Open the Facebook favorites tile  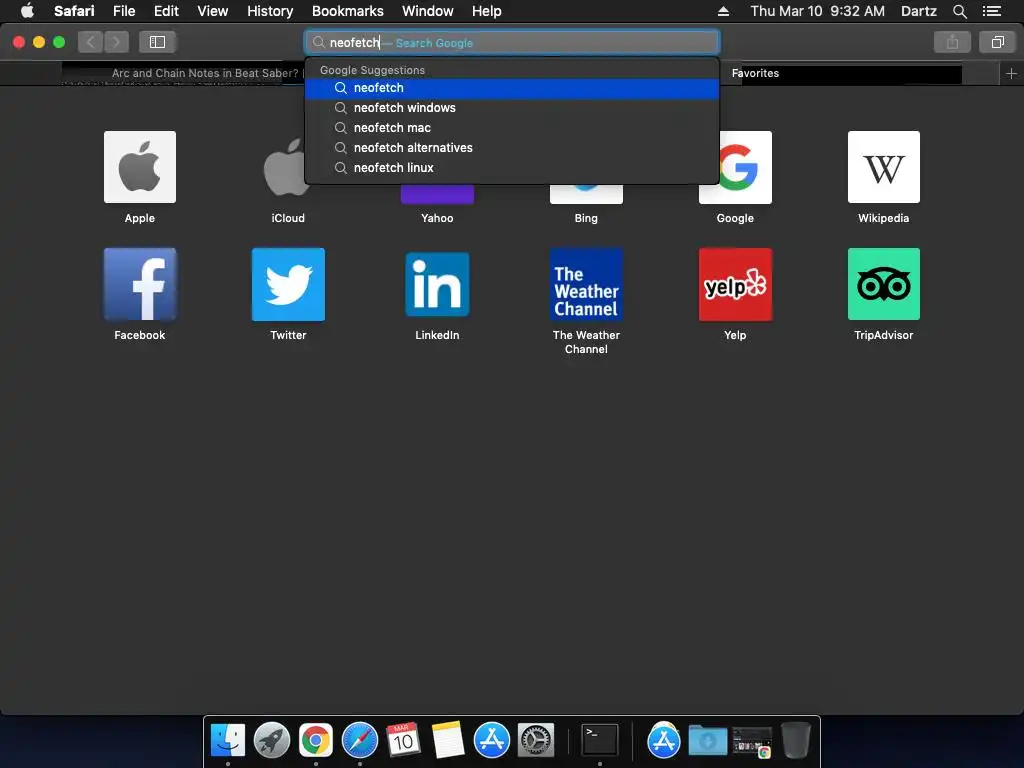click(140, 284)
